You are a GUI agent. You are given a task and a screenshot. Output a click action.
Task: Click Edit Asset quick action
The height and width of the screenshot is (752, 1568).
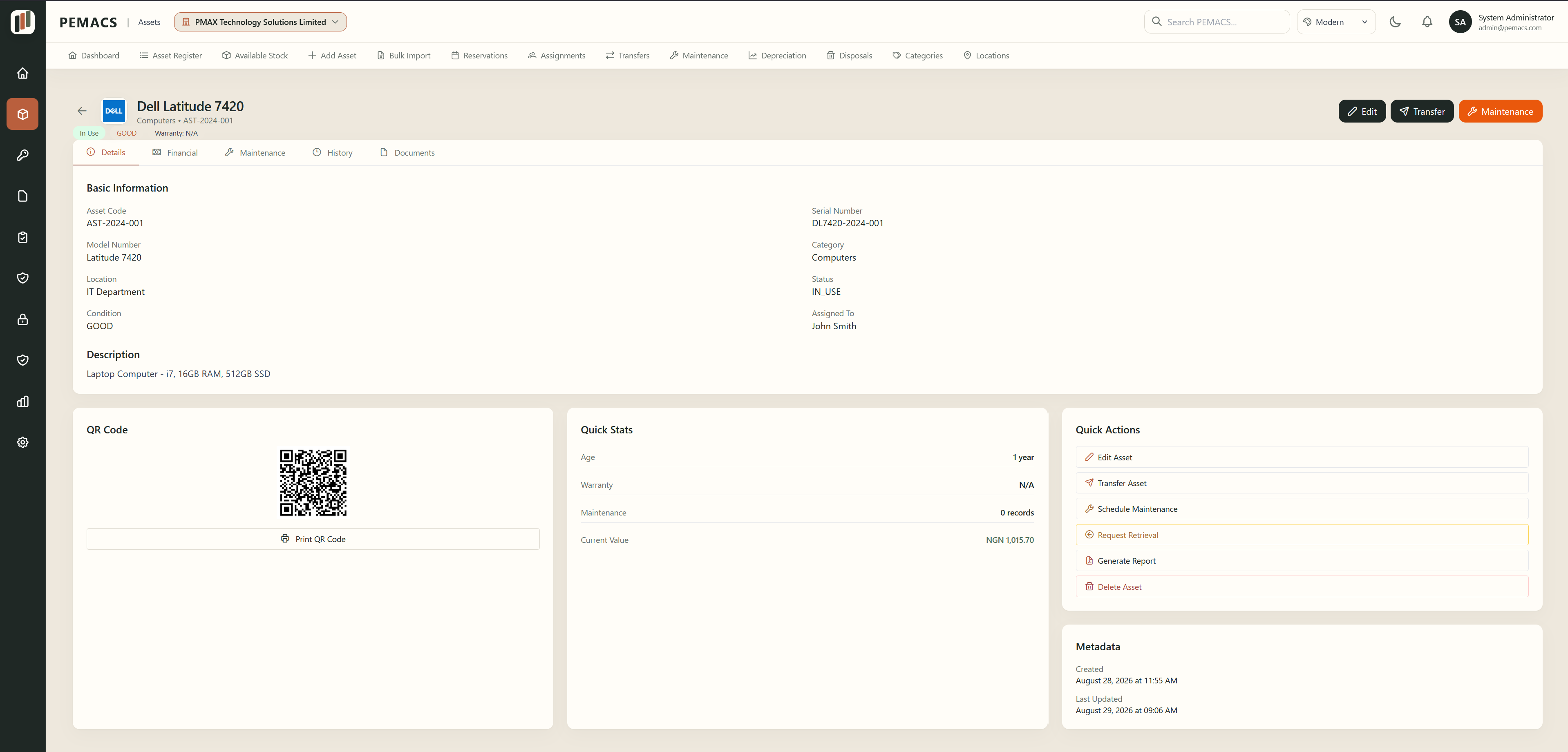[x=1302, y=457]
